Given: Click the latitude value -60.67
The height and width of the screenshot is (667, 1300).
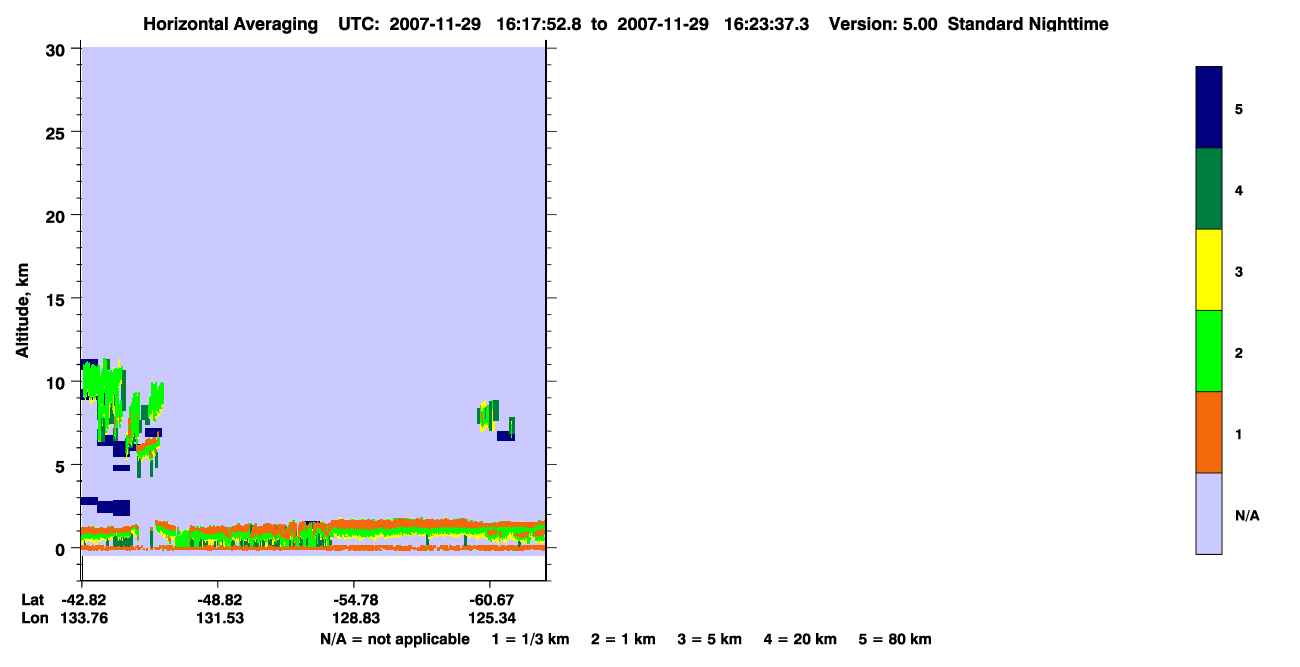Looking at the screenshot, I should coord(492,600).
